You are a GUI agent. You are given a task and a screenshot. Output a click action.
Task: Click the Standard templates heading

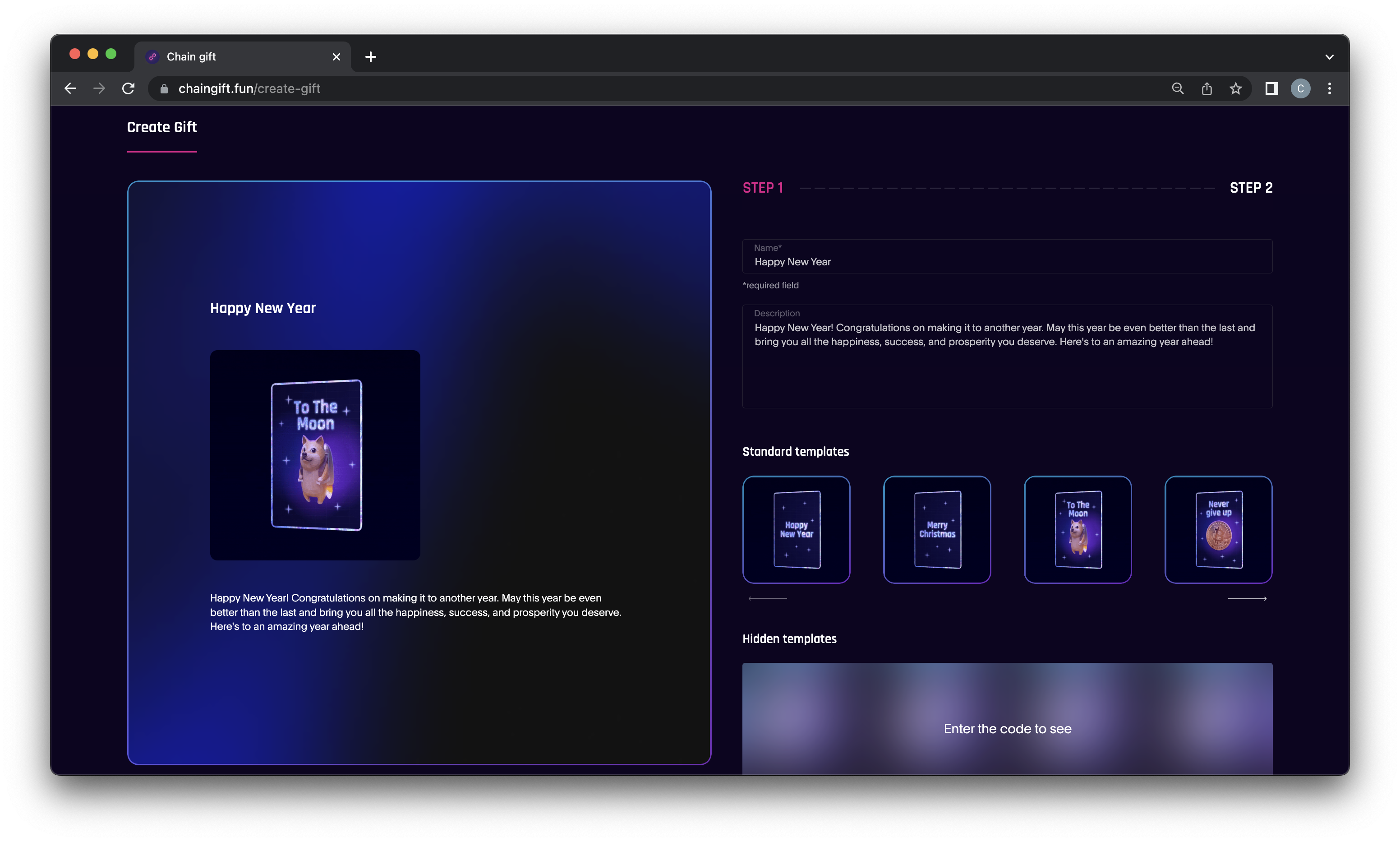tap(796, 452)
